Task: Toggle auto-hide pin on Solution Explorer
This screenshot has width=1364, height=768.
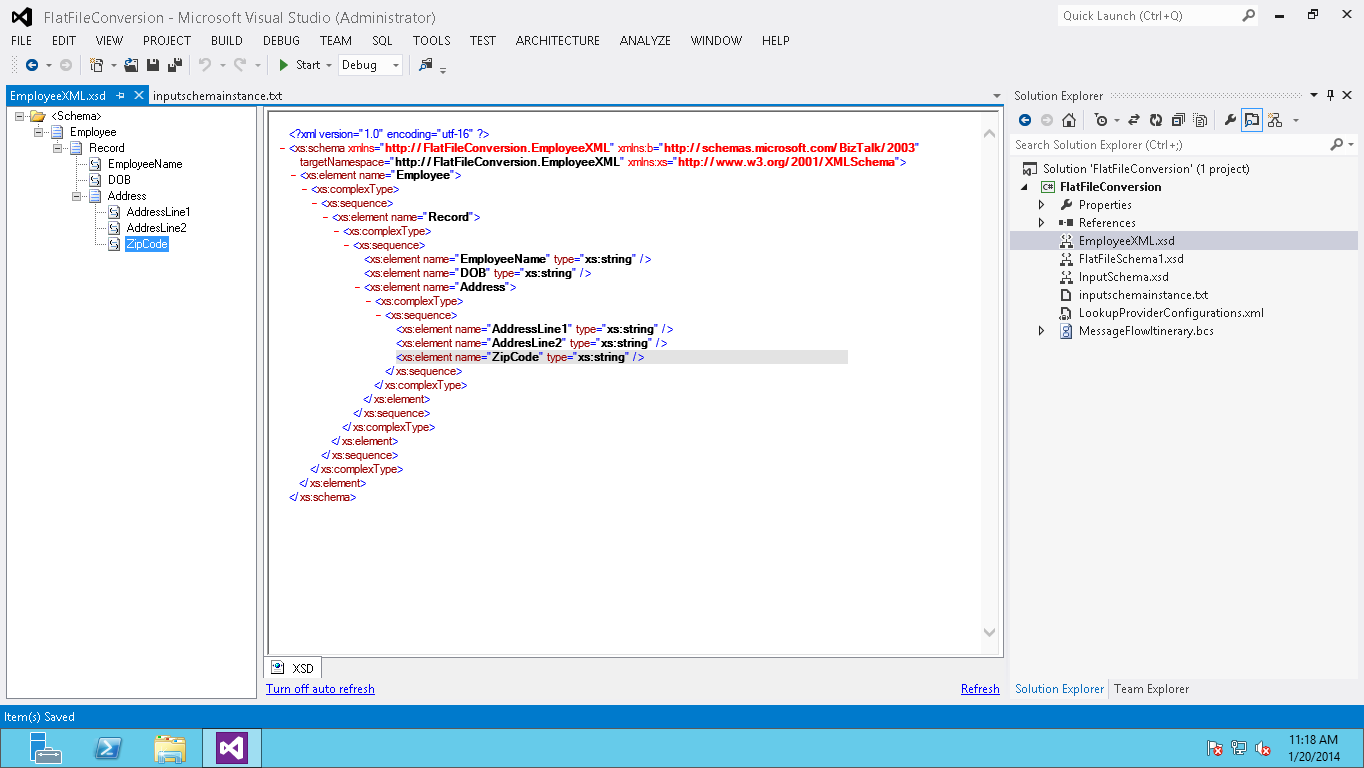Action: click(1330, 95)
